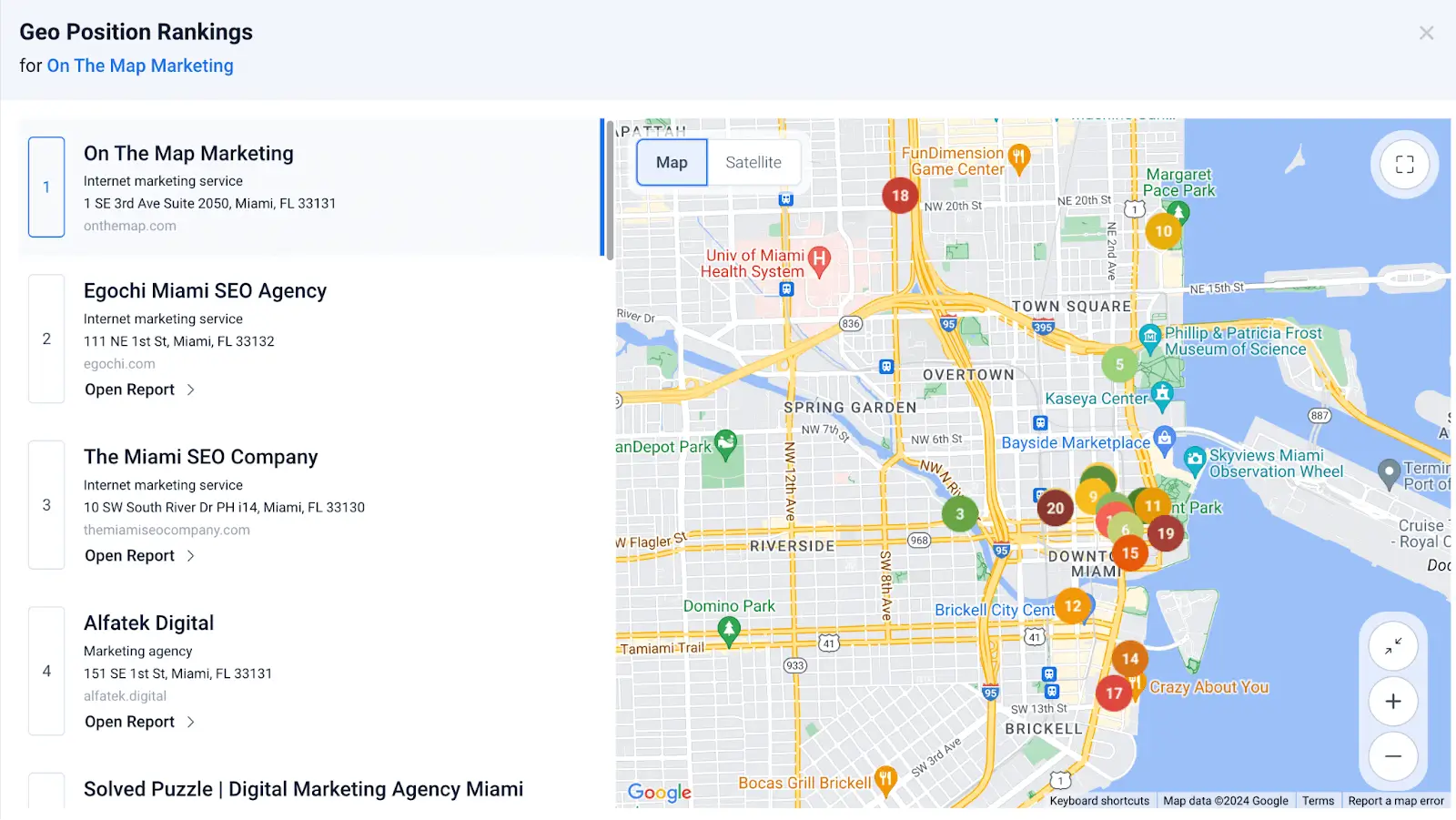Screen dimensions: 1456x820
Task: Select map marker number 20
Action: (x=1055, y=508)
